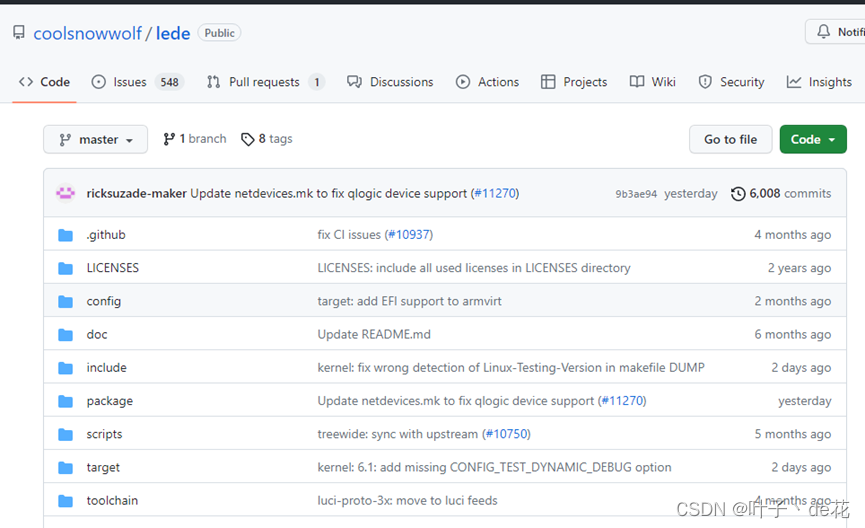Click the Public visibility badge

220,33
